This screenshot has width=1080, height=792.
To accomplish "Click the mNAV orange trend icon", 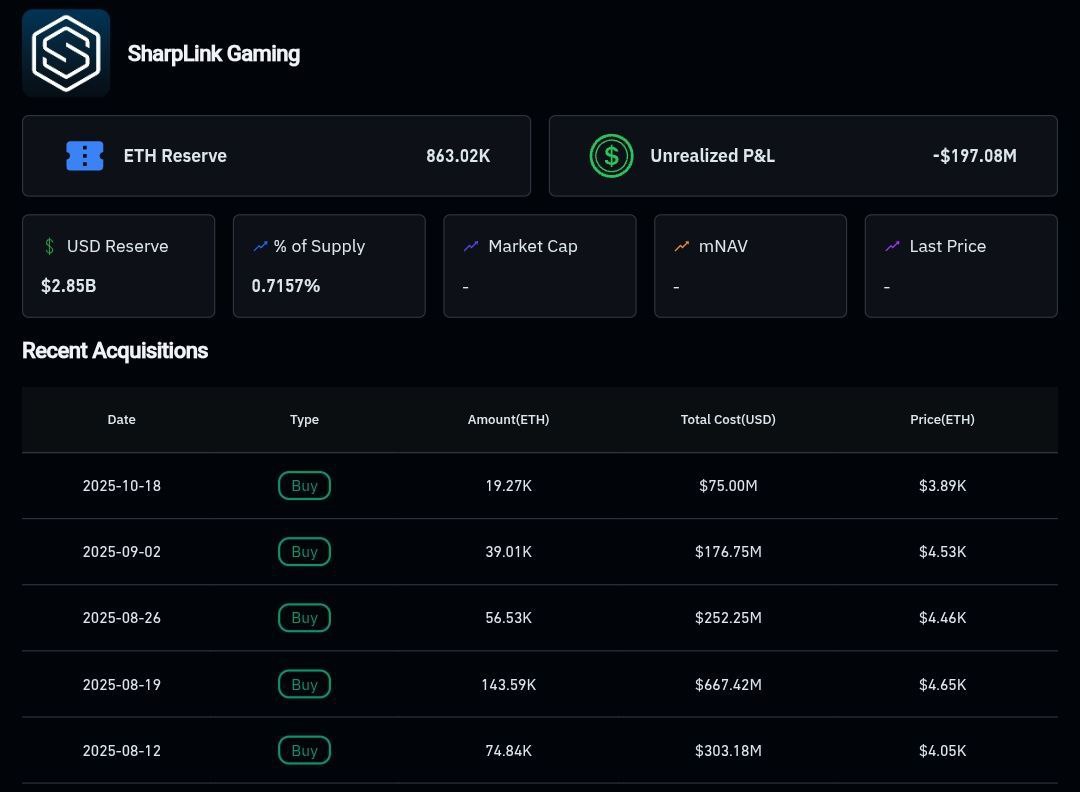I will [x=681, y=245].
